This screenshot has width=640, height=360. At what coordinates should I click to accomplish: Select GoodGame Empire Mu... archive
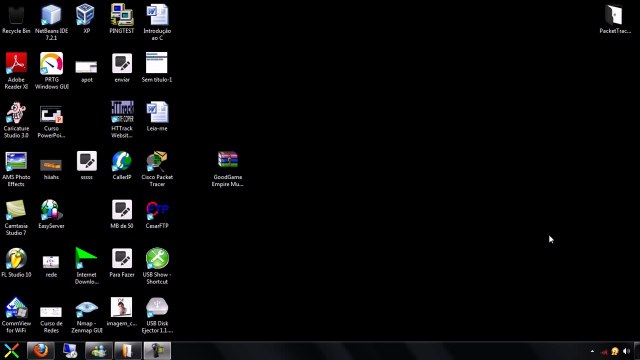(x=227, y=169)
